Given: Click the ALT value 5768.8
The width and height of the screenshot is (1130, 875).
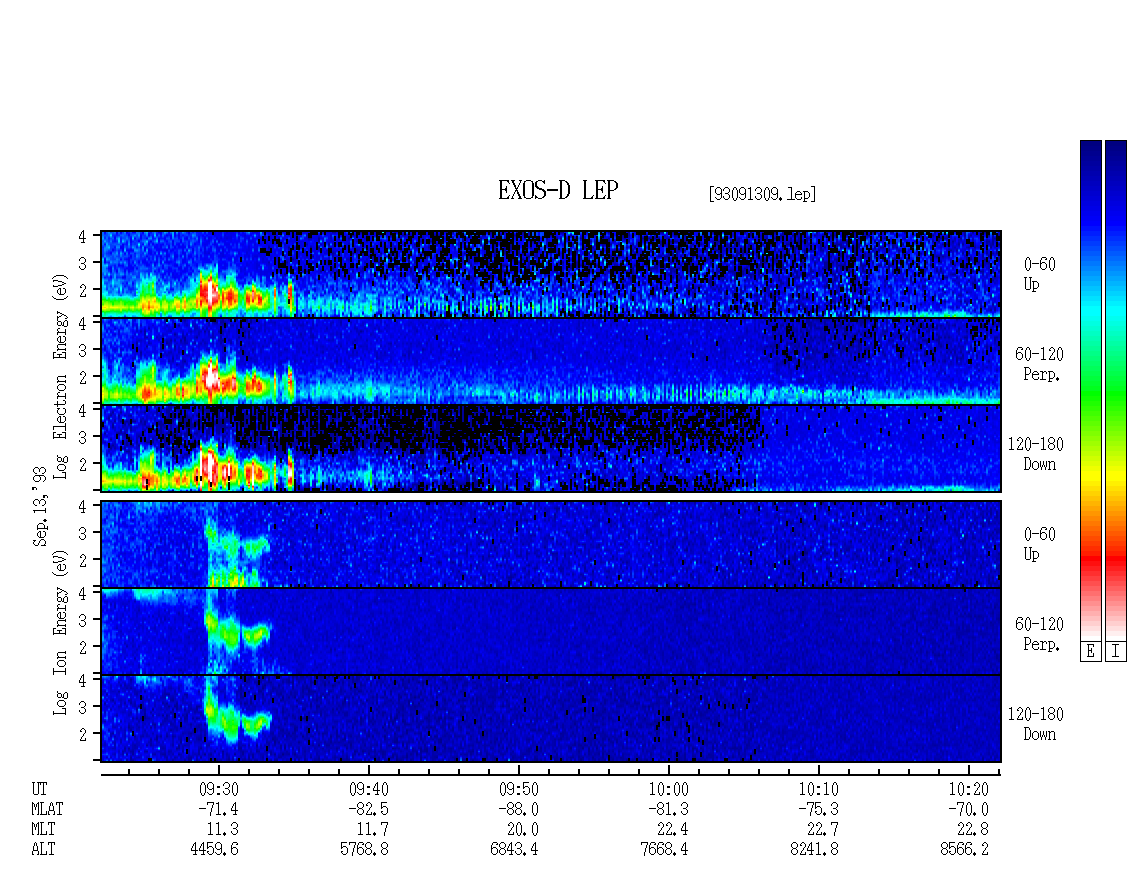Looking at the screenshot, I should pyautogui.click(x=365, y=850).
